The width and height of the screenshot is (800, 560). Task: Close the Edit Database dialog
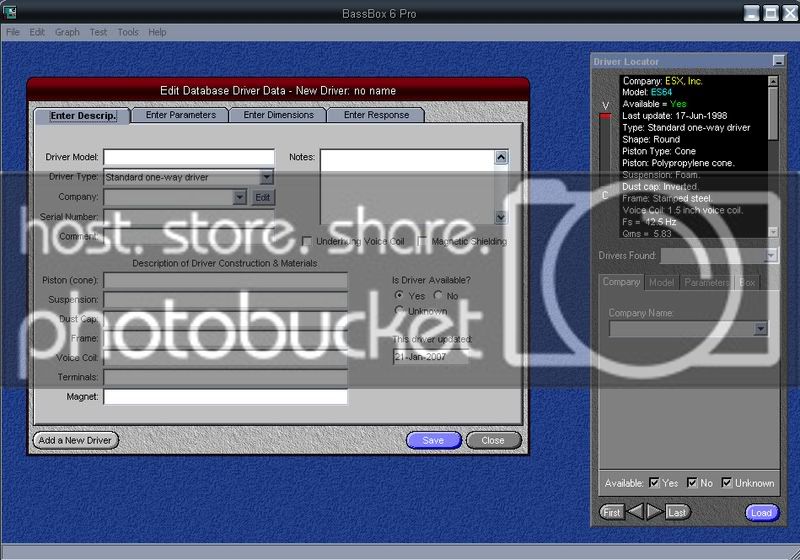click(493, 440)
